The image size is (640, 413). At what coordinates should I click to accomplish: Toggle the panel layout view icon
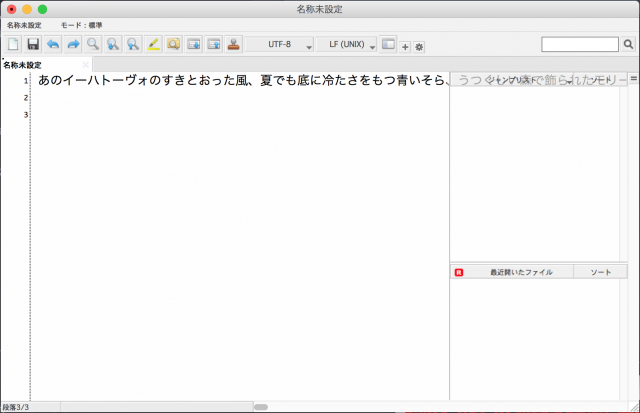pos(389,45)
